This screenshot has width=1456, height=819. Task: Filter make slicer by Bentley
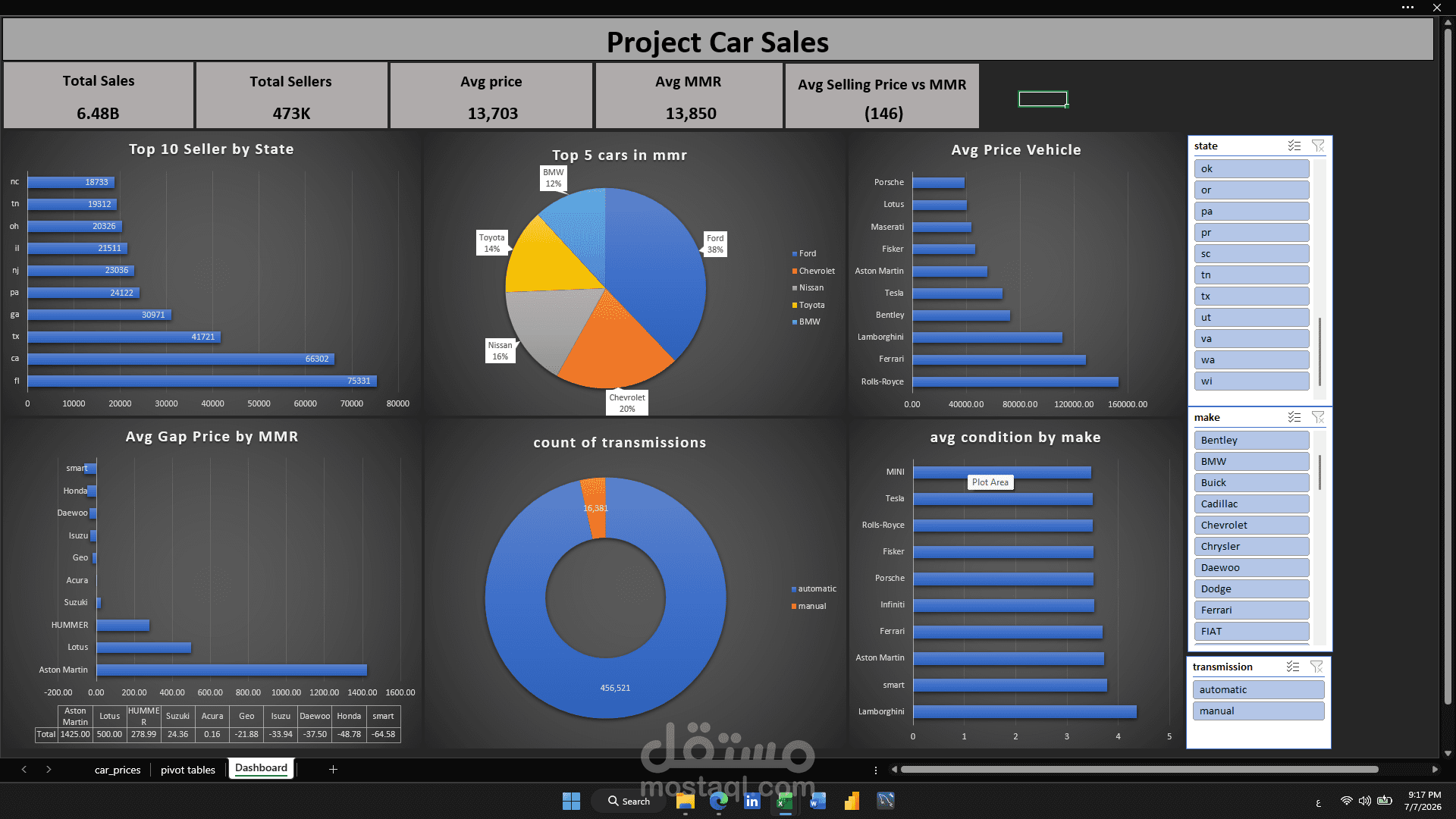[1251, 441]
